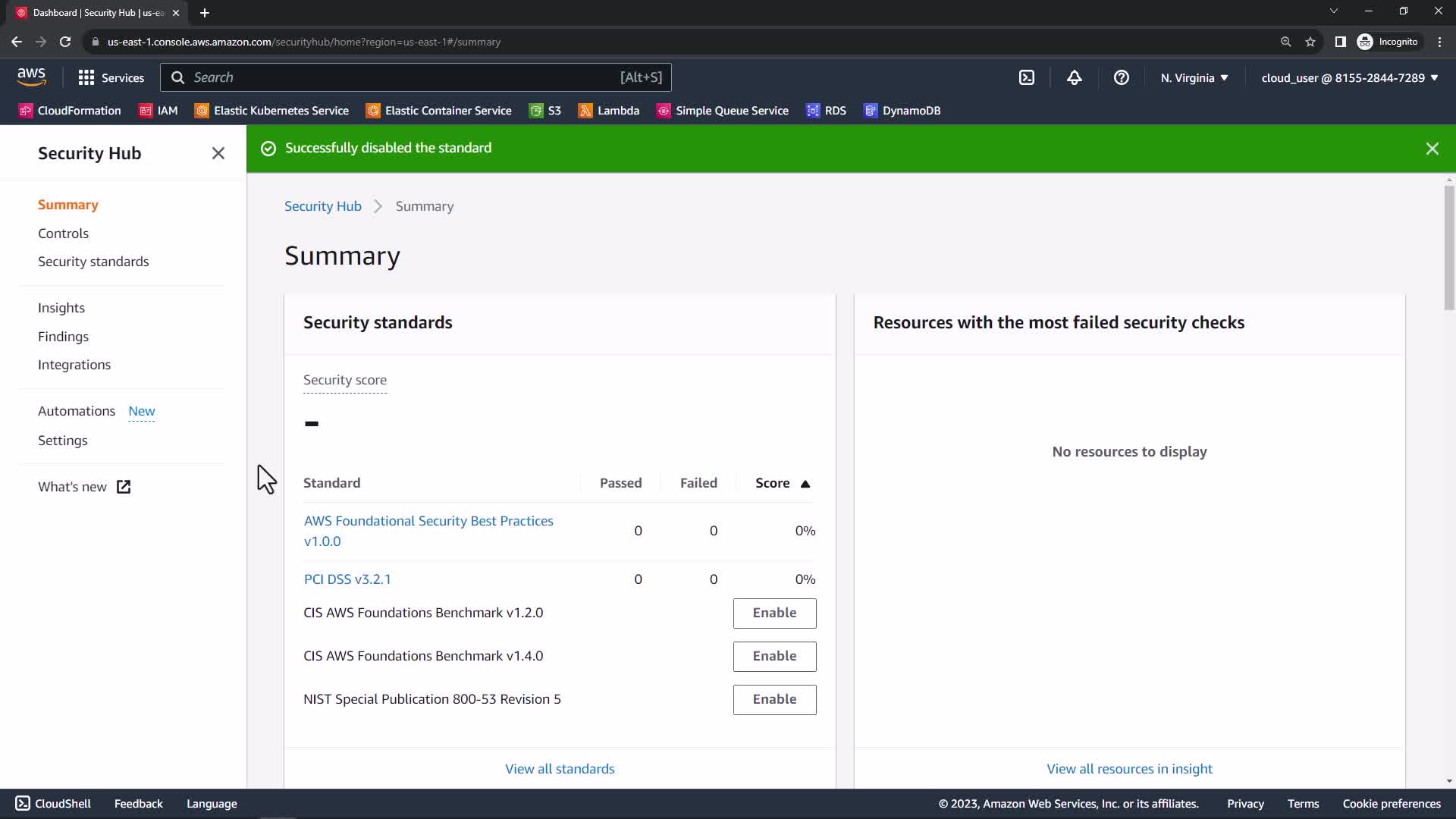
Task: Click in the AWS search field
Action: point(402,77)
